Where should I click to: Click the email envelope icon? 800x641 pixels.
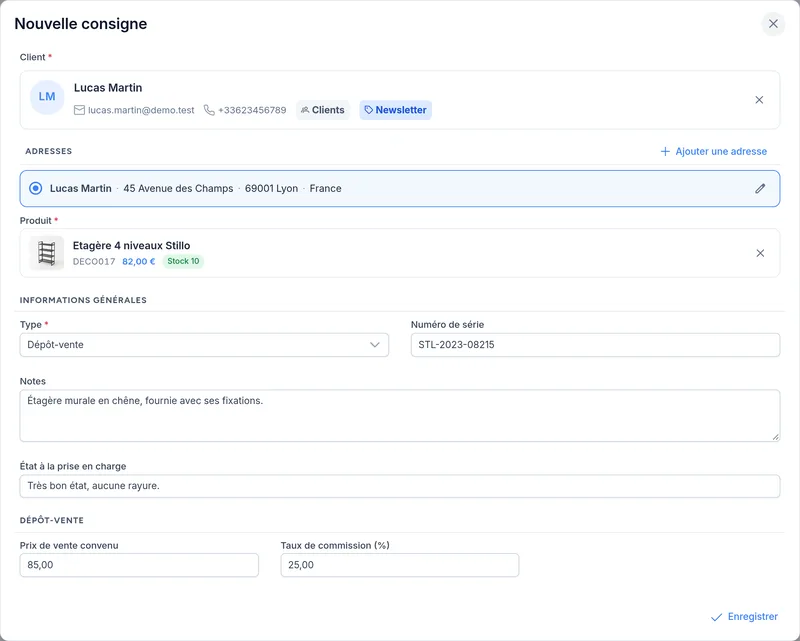79,110
